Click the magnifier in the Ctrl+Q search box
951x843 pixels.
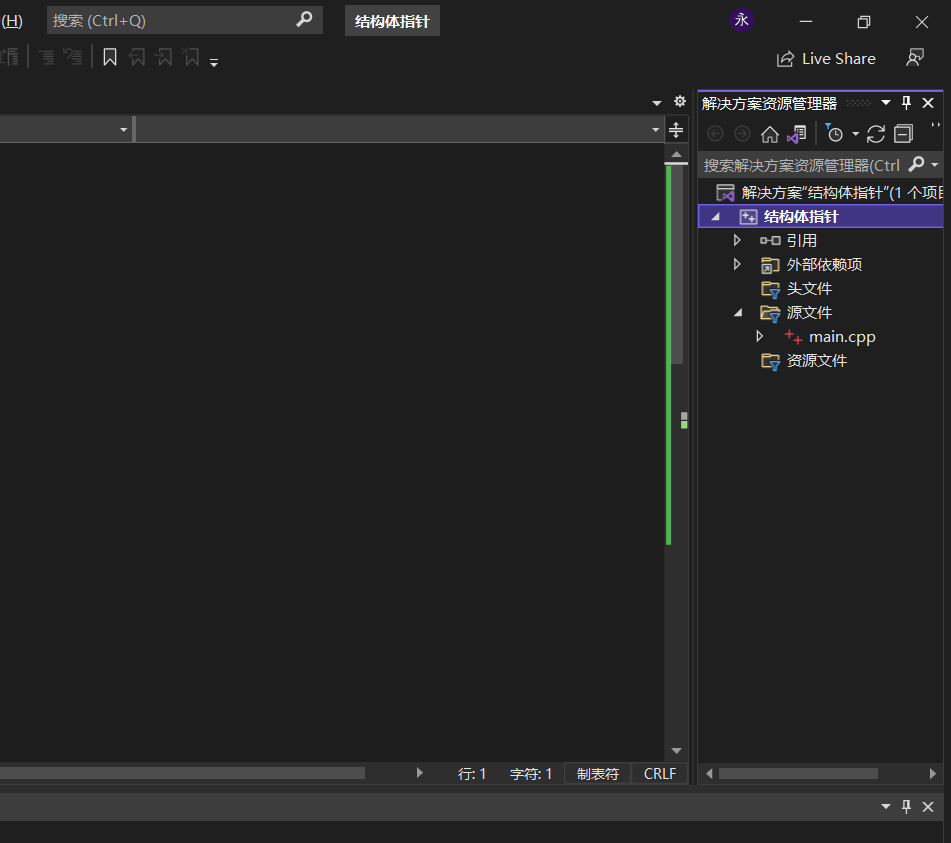point(304,20)
